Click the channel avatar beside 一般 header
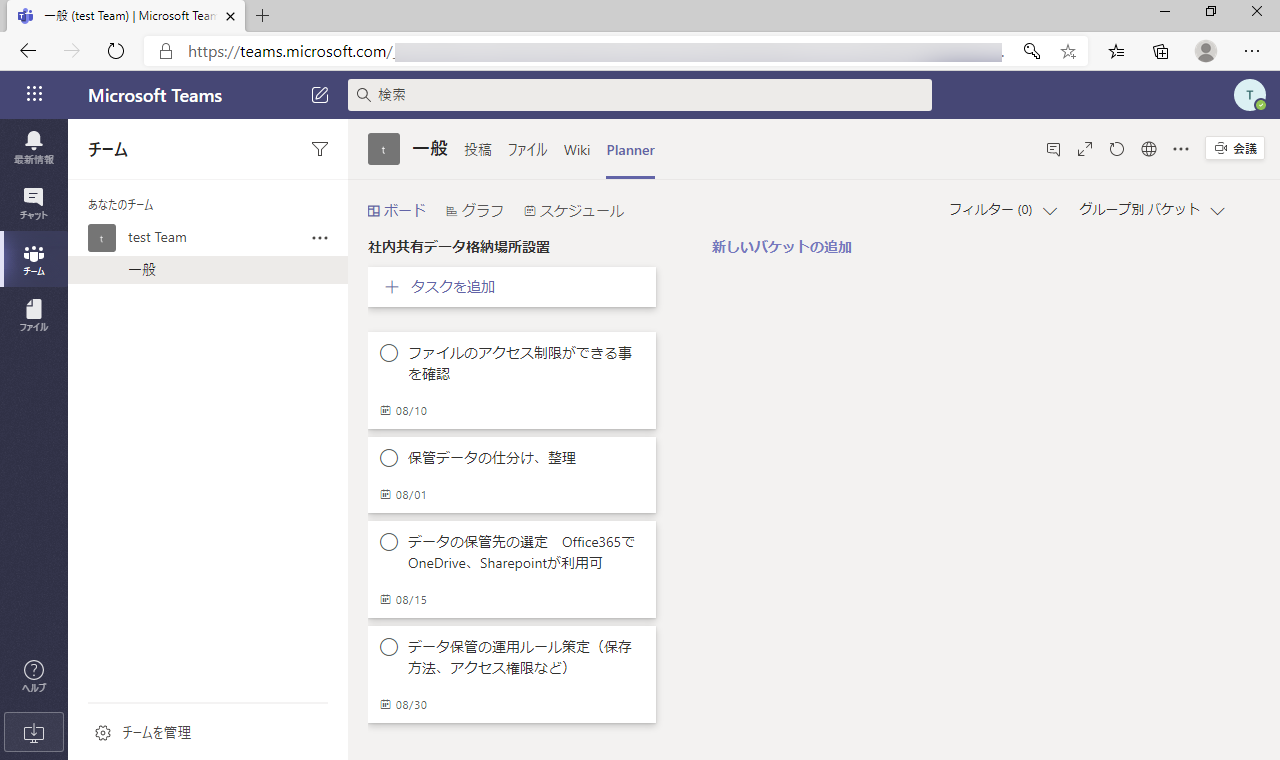This screenshot has height=760, width=1280. (384, 149)
